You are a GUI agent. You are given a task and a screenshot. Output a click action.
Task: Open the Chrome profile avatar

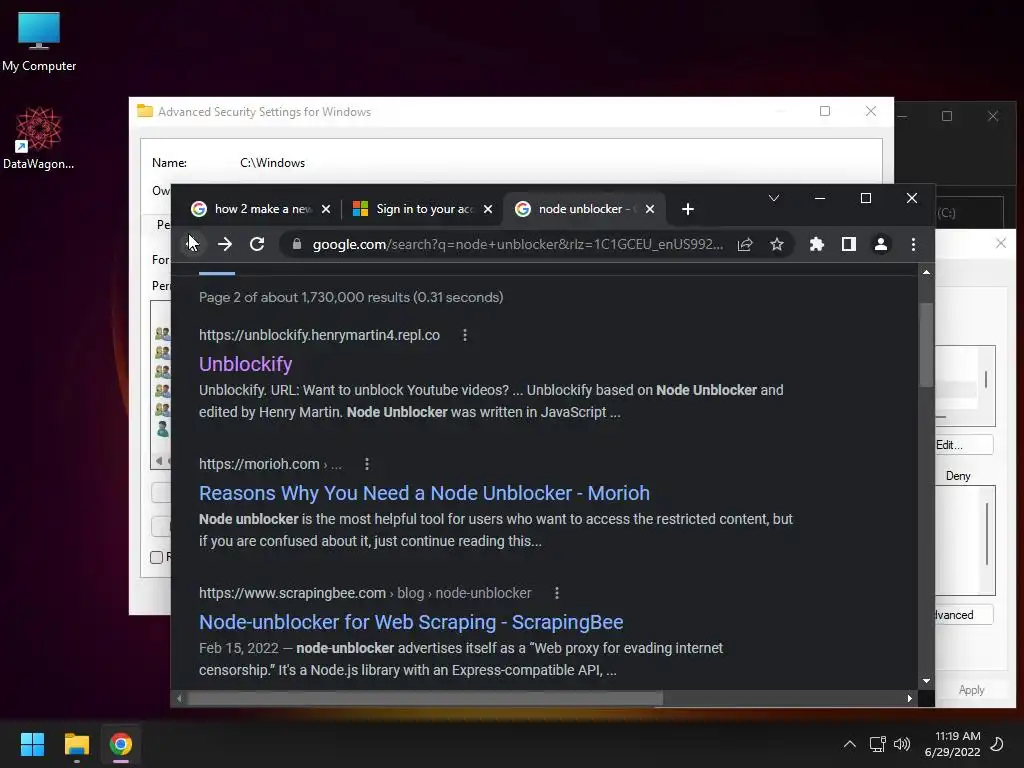(x=880, y=244)
